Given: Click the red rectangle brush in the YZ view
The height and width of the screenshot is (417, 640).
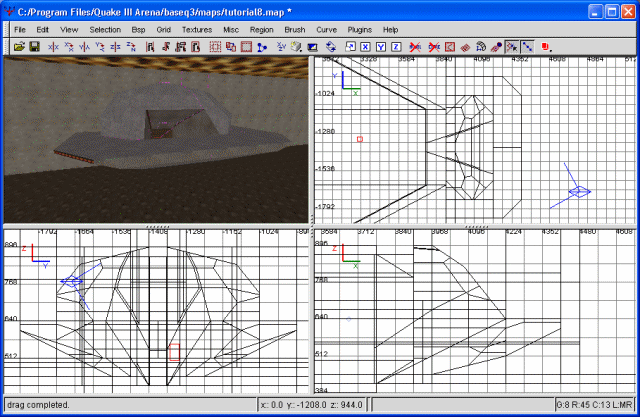Looking at the screenshot, I should pyautogui.click(x=174, y=352).
